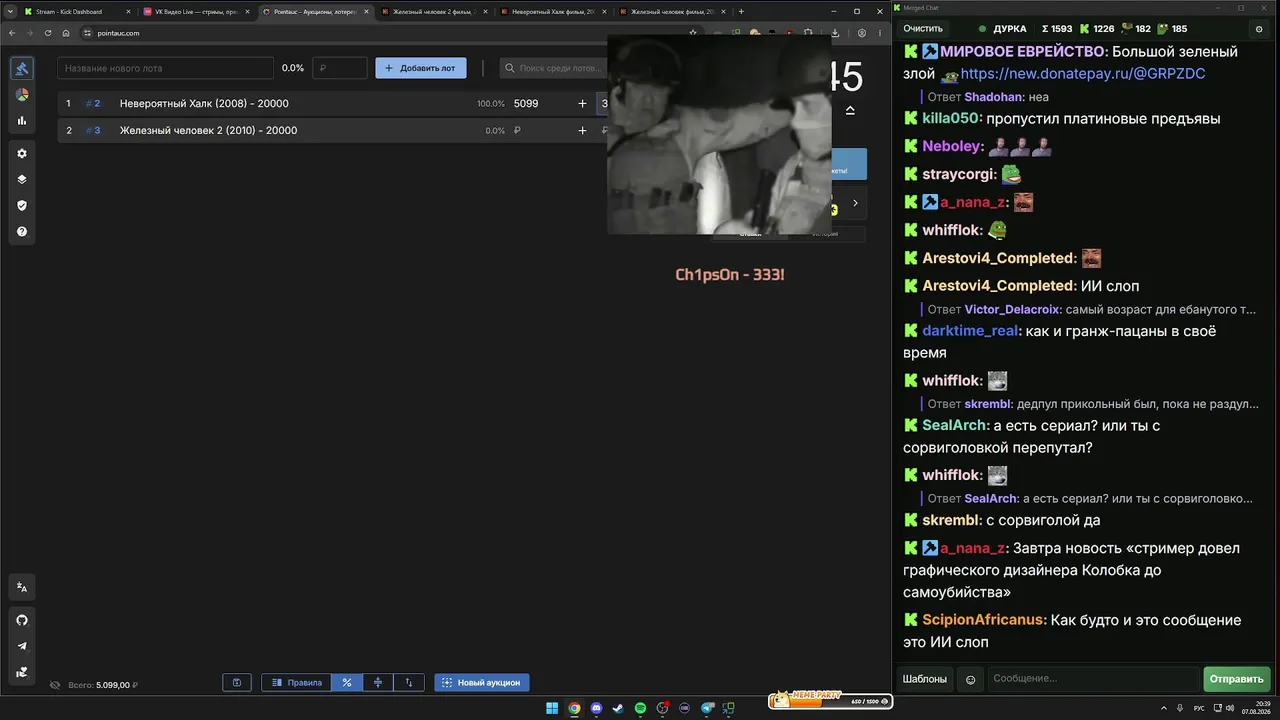Click the donation hand-heart icon
1280x720 pixels.
coord(22,672)
